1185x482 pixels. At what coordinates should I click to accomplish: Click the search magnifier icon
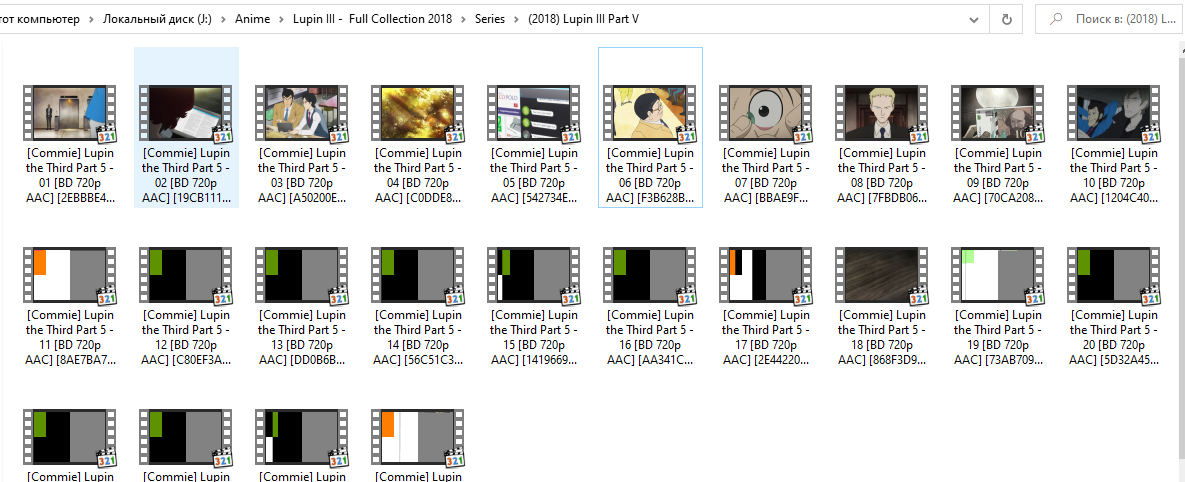point(1057,20)
